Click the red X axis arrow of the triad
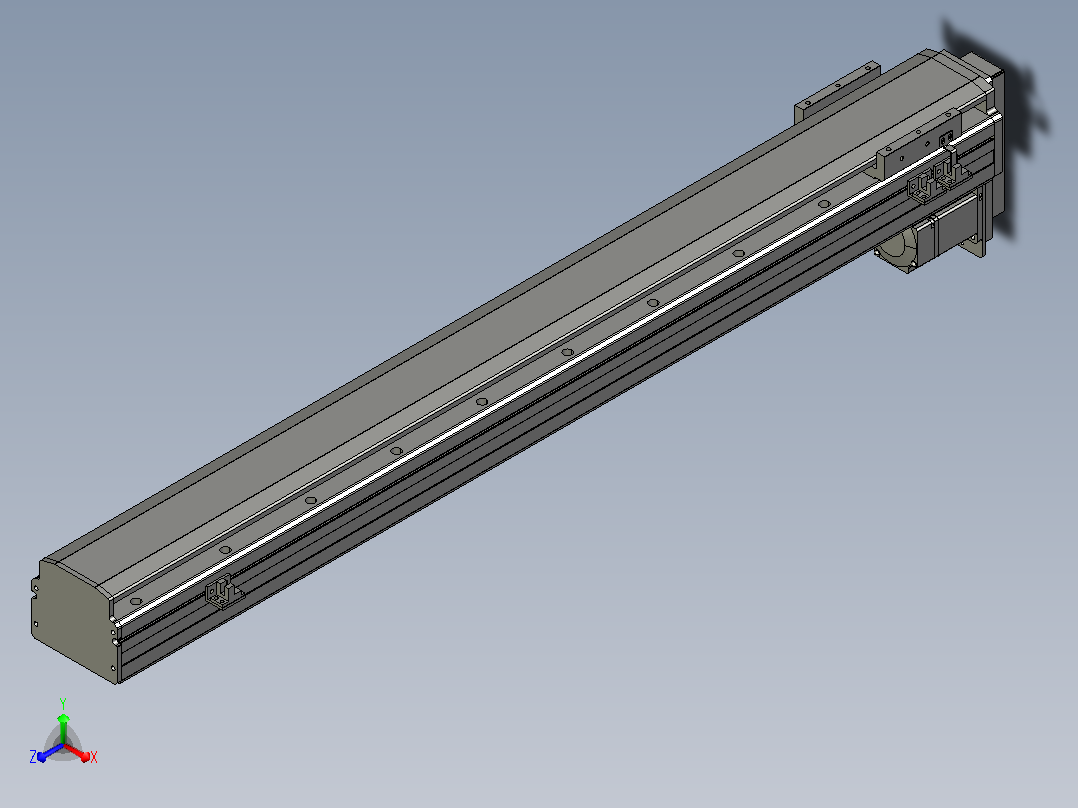The image size is (1078, 808). (x=78, y=752)
